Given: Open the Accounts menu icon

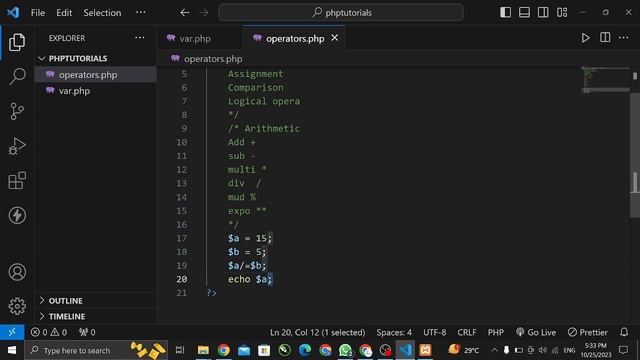Looking at the screenshot, I should (x=17, y=272).
